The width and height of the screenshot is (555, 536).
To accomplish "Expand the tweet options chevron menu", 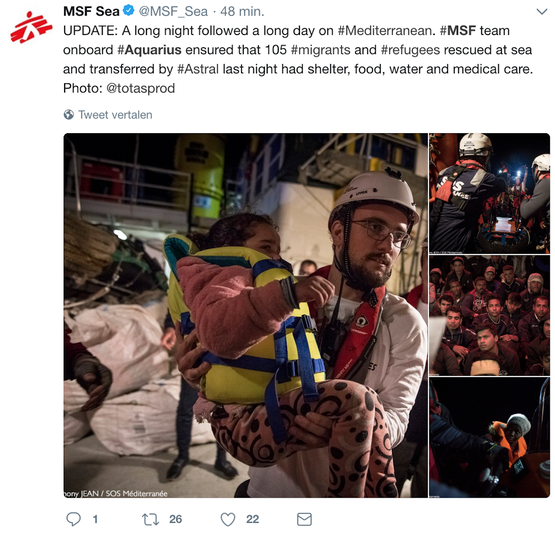I will click(542, 12).
